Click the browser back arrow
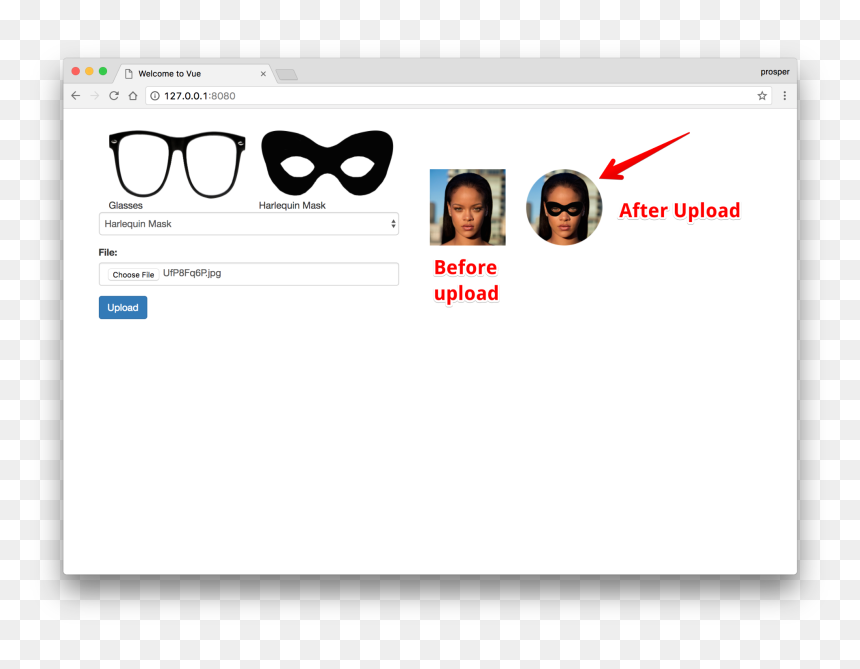Screen dimensions: 860x669 76,96
